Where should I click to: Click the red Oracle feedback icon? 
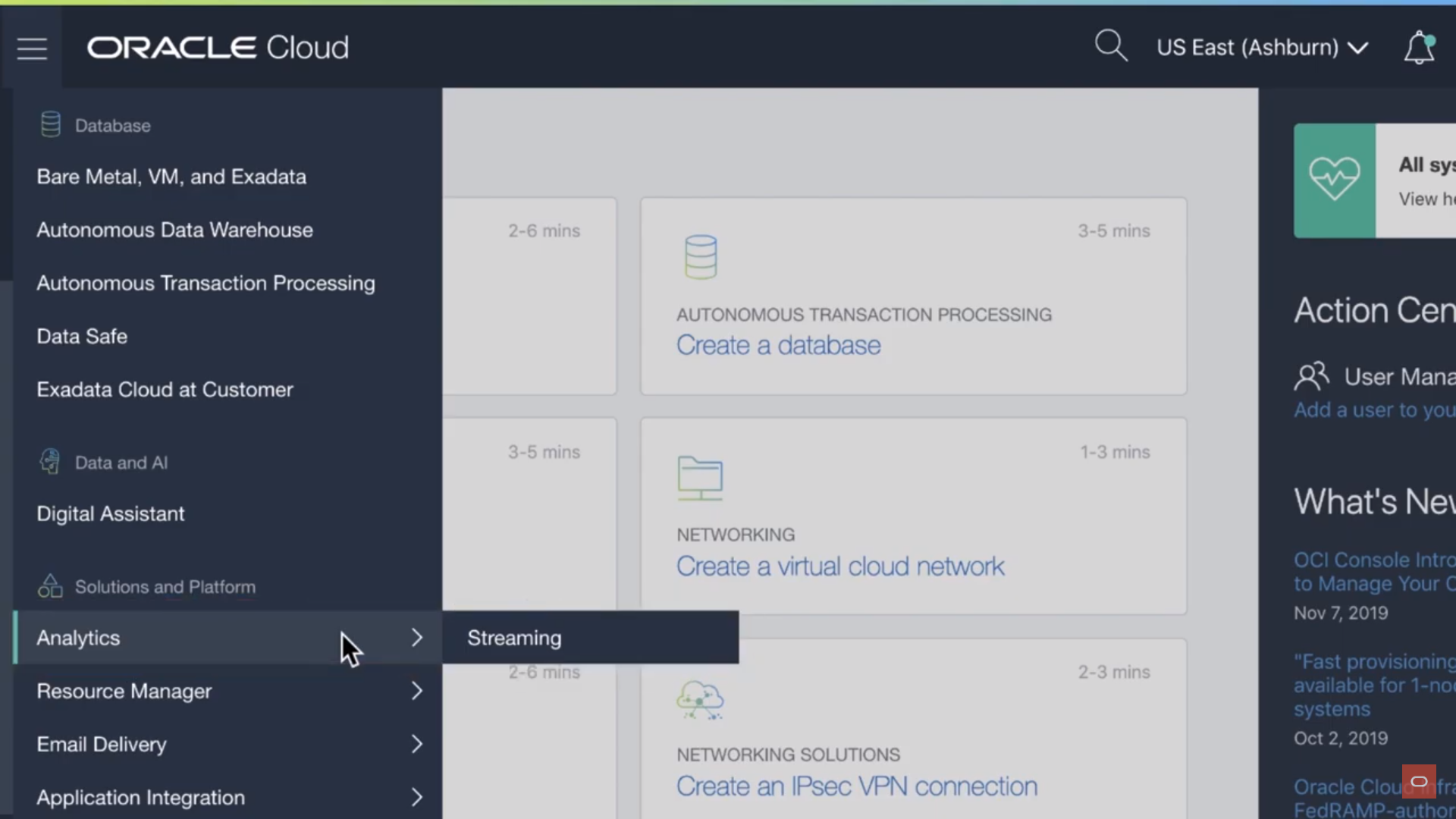point(1418,781)
